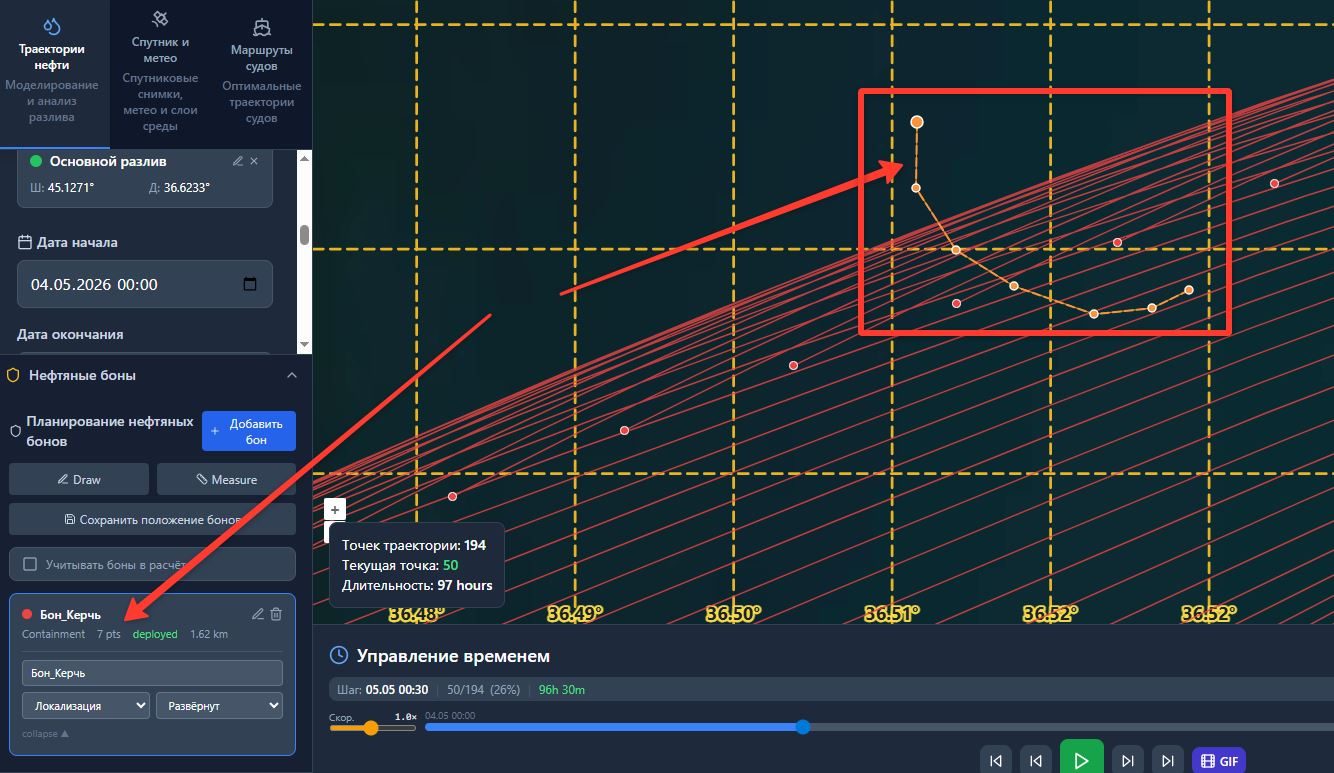The image size is (1334, 773).
Task: Export animation with the GIF button
Action: [x=1219, y=761]
